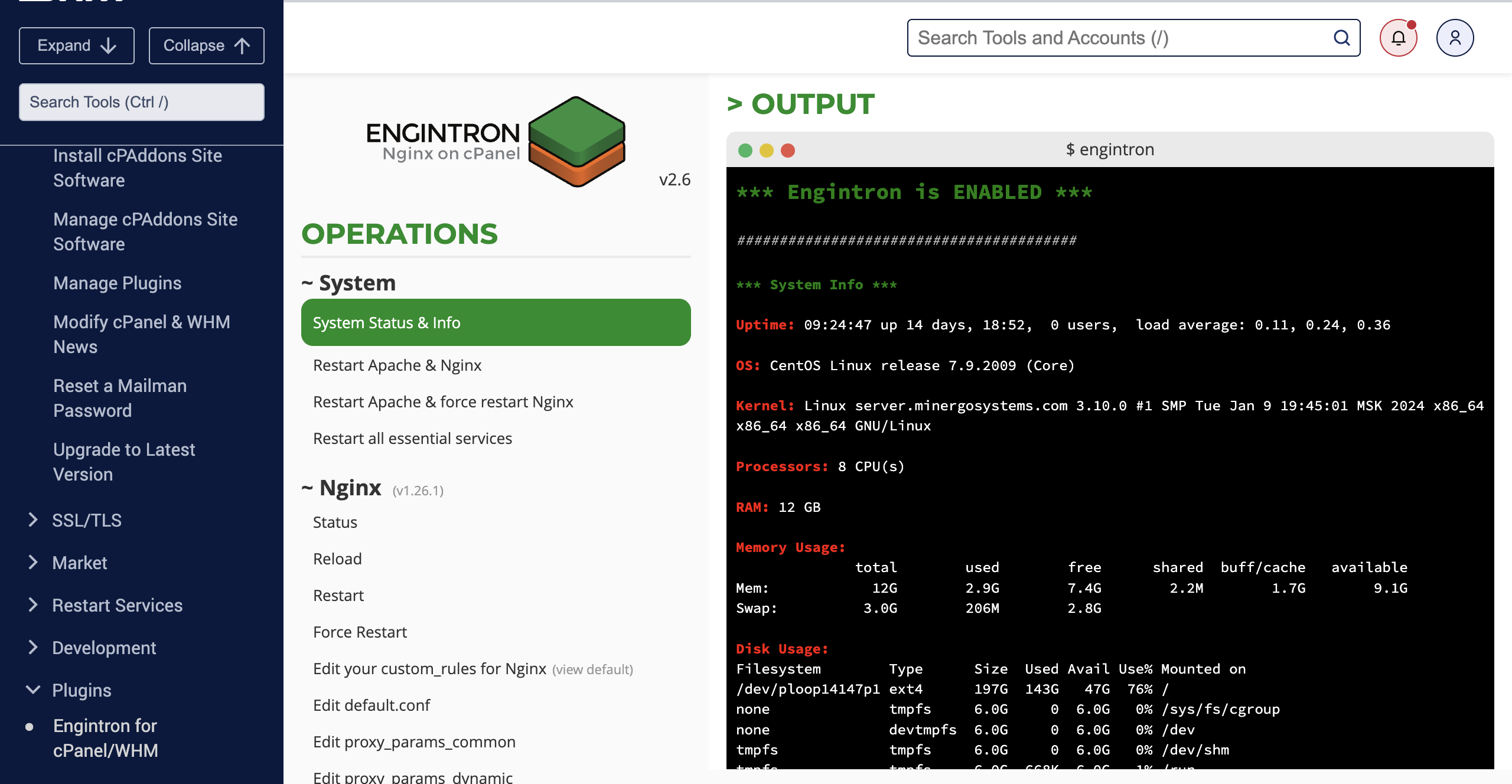Viewport: 1512px width, 784px height.
Task: Click the Engintron cube logo
Action: 576,142
